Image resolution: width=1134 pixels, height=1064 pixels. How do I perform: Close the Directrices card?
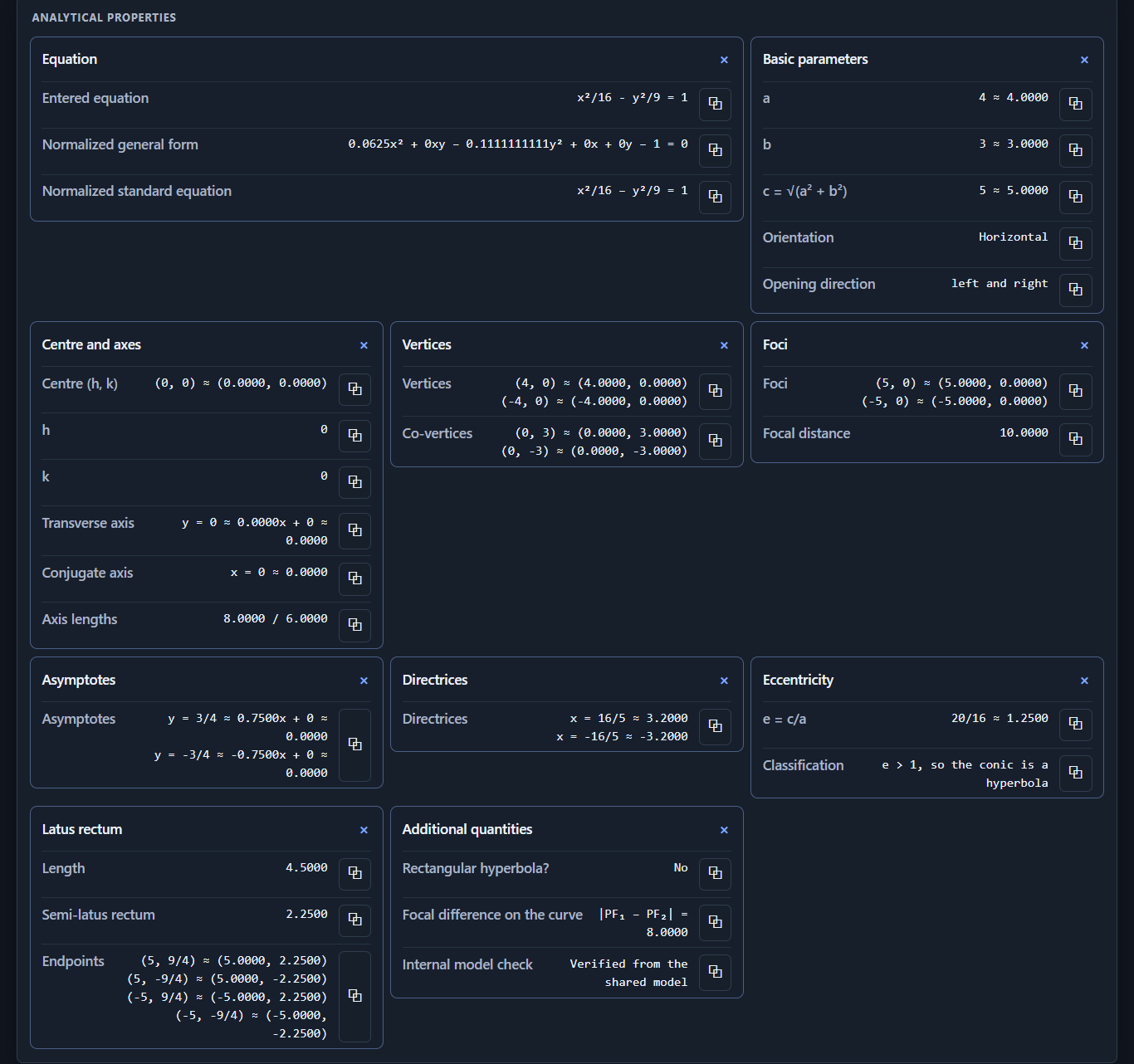724,681
